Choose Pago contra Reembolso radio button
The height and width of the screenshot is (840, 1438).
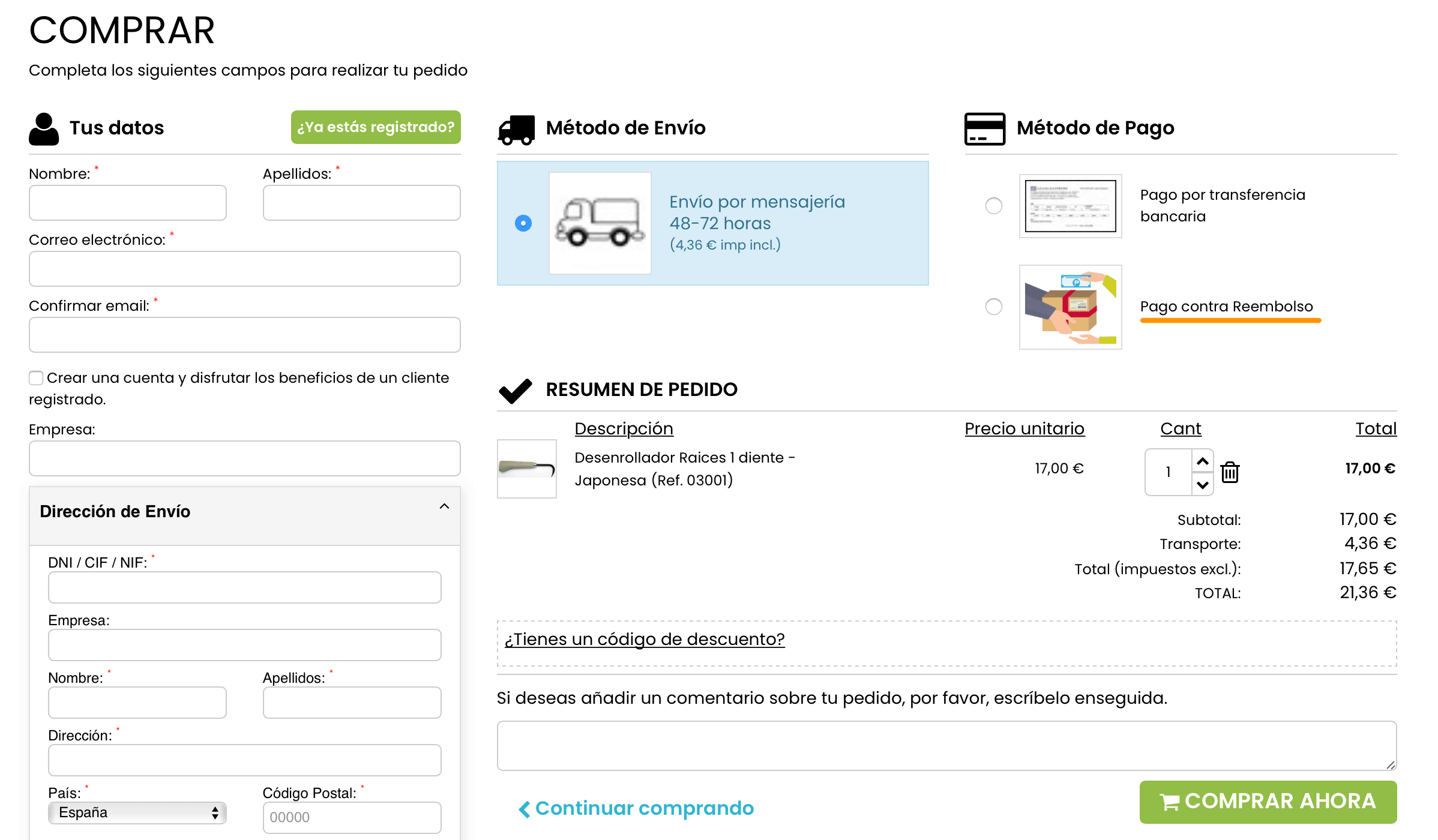click(x=994, y=307)
